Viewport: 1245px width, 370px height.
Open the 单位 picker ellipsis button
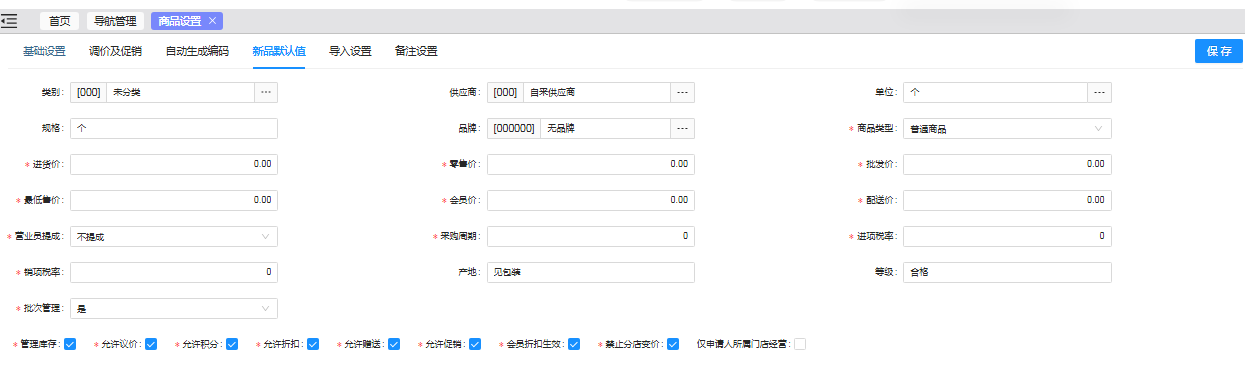click(x=1099, y=92)
